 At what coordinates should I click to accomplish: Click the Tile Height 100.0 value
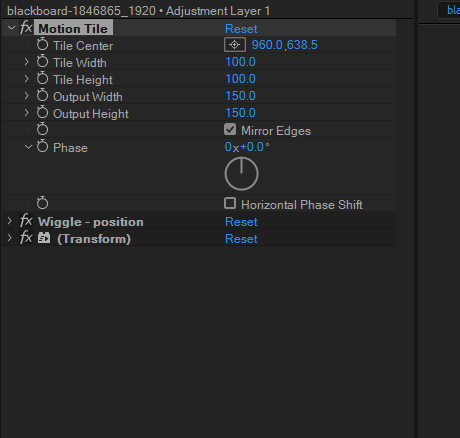click(240, 79)
